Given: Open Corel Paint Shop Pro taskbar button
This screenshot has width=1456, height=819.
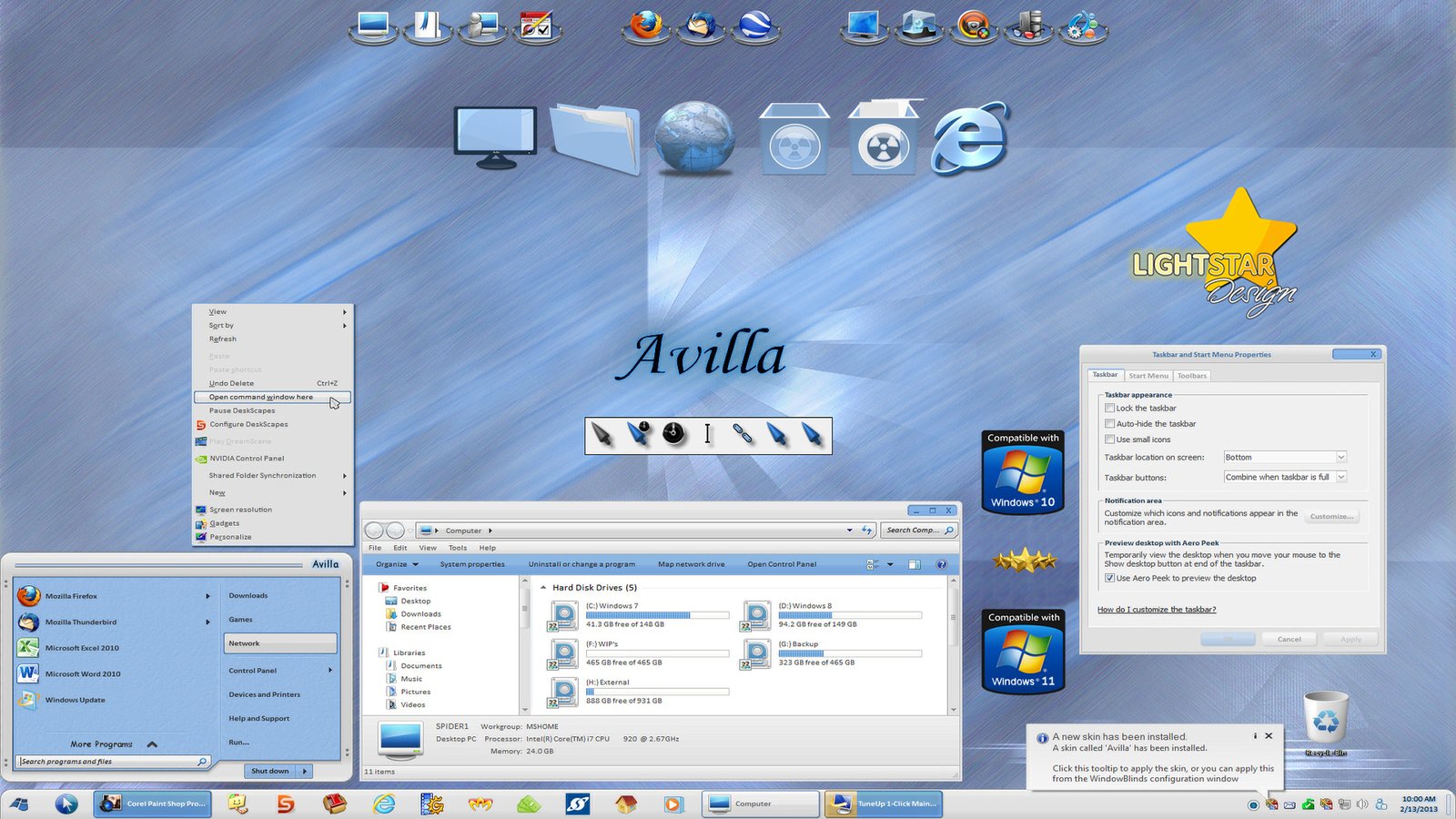Looking at the screenshot, I should 153,804.
